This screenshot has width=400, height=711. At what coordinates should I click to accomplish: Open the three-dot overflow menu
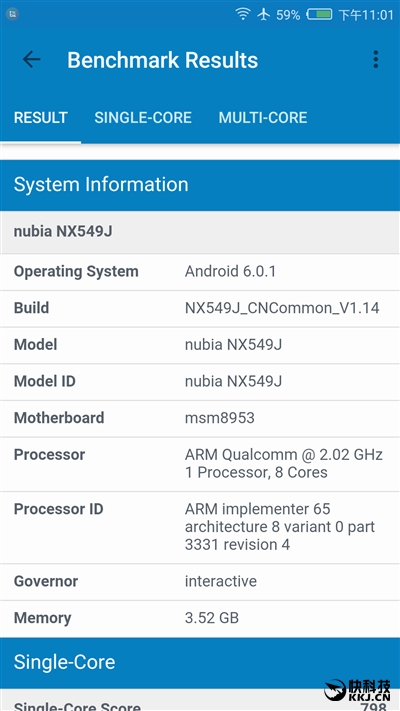pos(376,59)
